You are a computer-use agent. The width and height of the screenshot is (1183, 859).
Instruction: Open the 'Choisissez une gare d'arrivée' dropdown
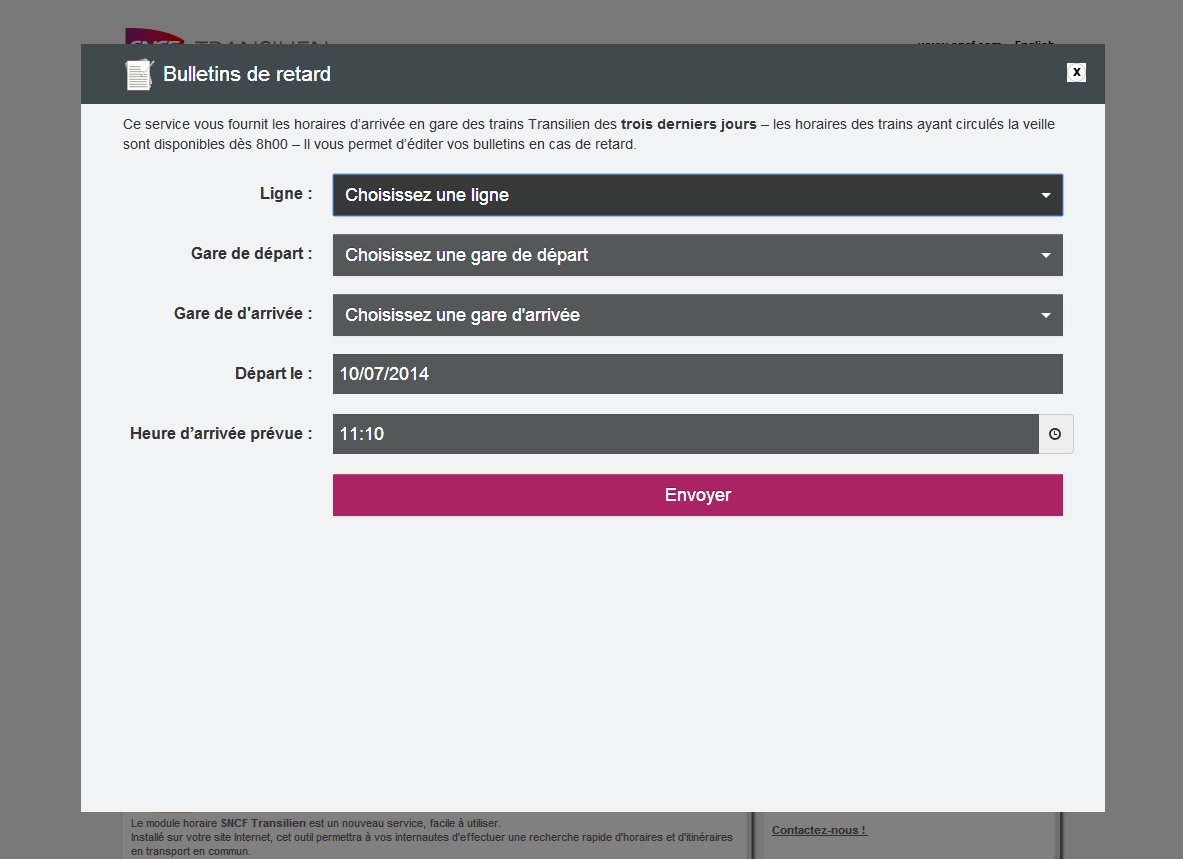[697, 315]
